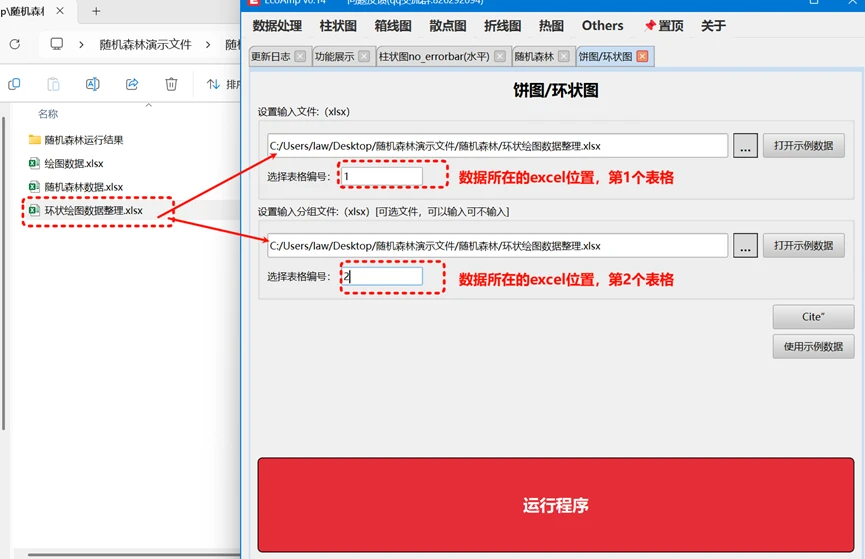Click the share icon in Explorer toolbar
The image size is (865, 559).
tap(132, 85)
